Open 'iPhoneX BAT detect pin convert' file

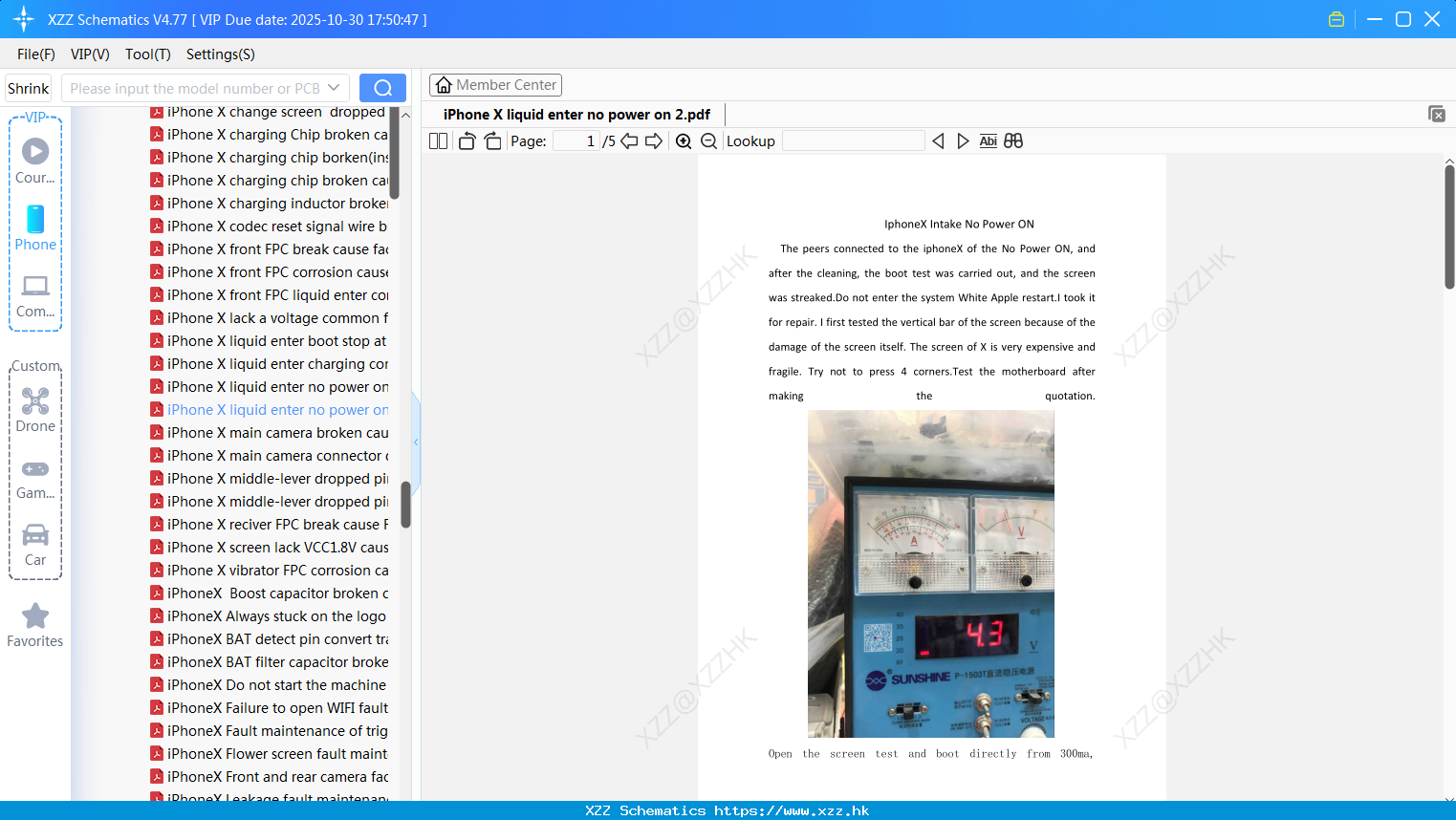(x=268, y=639)
